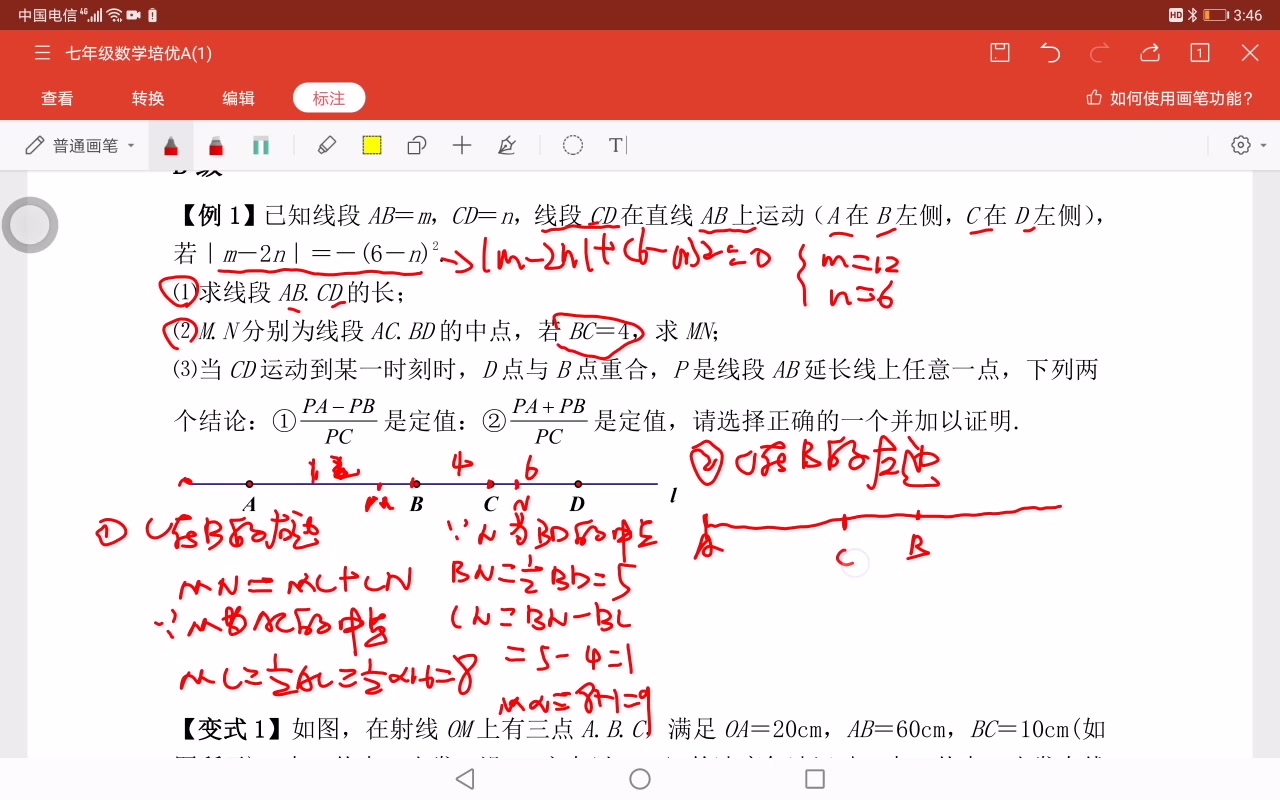
Task: Select the red fine-tip pen preset
Action: (x=171, y=145)
